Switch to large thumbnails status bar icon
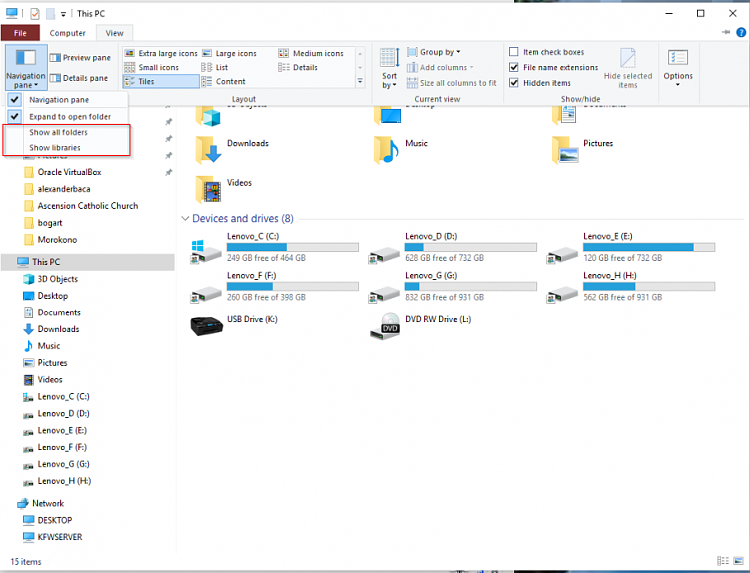 739,561
